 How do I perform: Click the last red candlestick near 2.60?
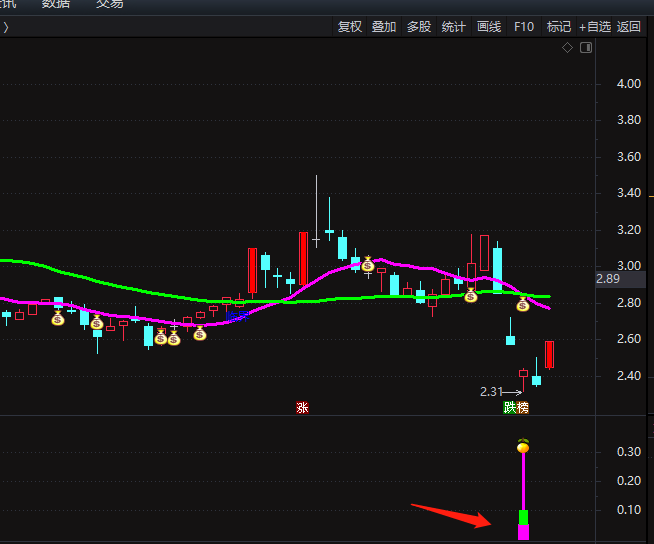coord(550,355)
